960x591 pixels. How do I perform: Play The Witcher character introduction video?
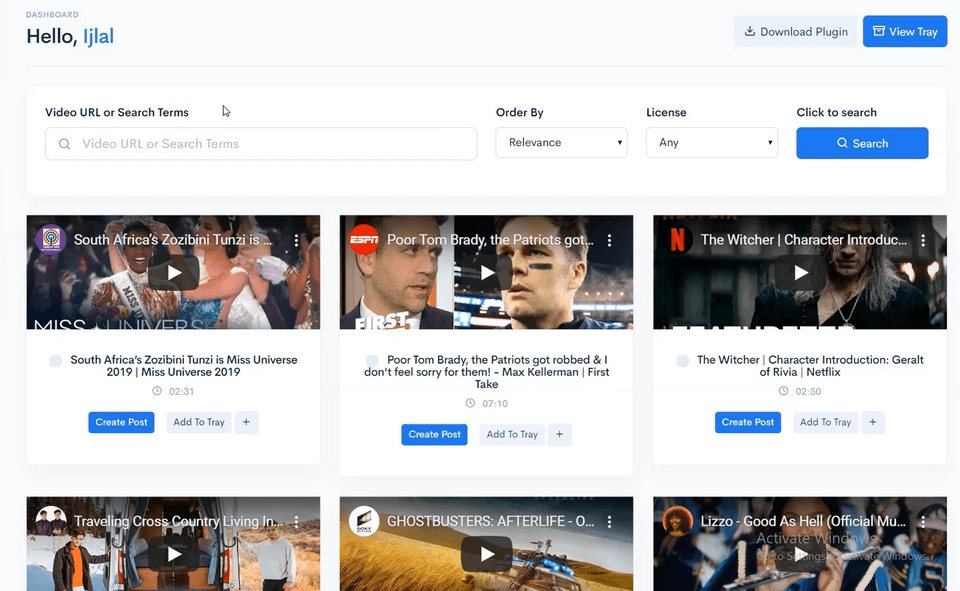click(x=799, y=273)
